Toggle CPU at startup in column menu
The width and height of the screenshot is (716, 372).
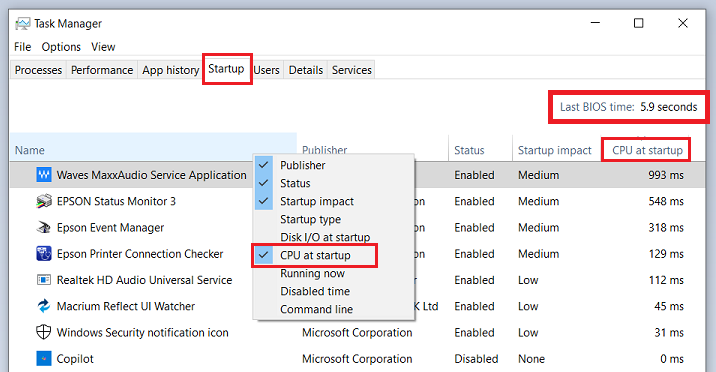click(x=333, y=255)
